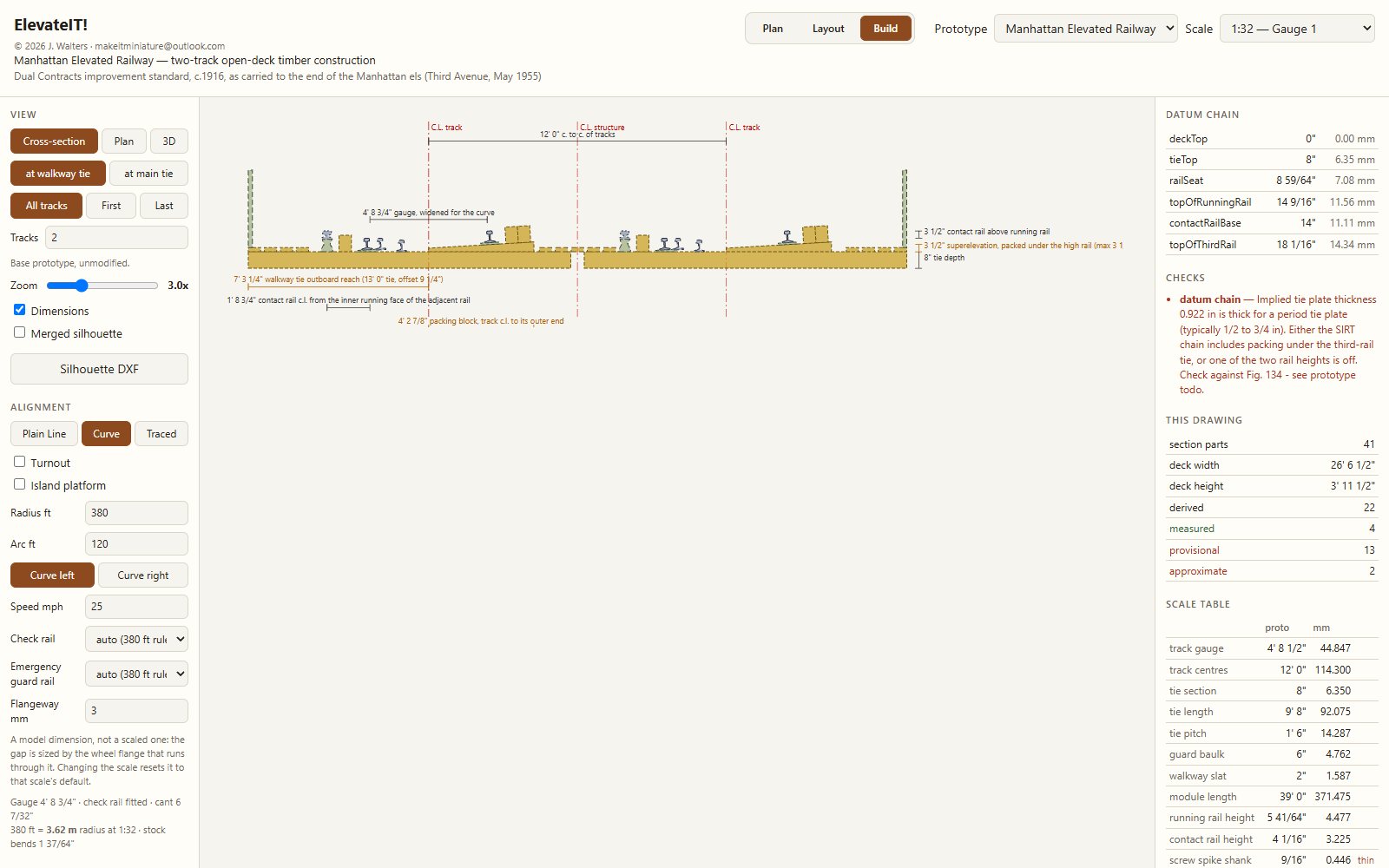Click the Flangeway mm field
1389x868 pixels.
point(136,711)
